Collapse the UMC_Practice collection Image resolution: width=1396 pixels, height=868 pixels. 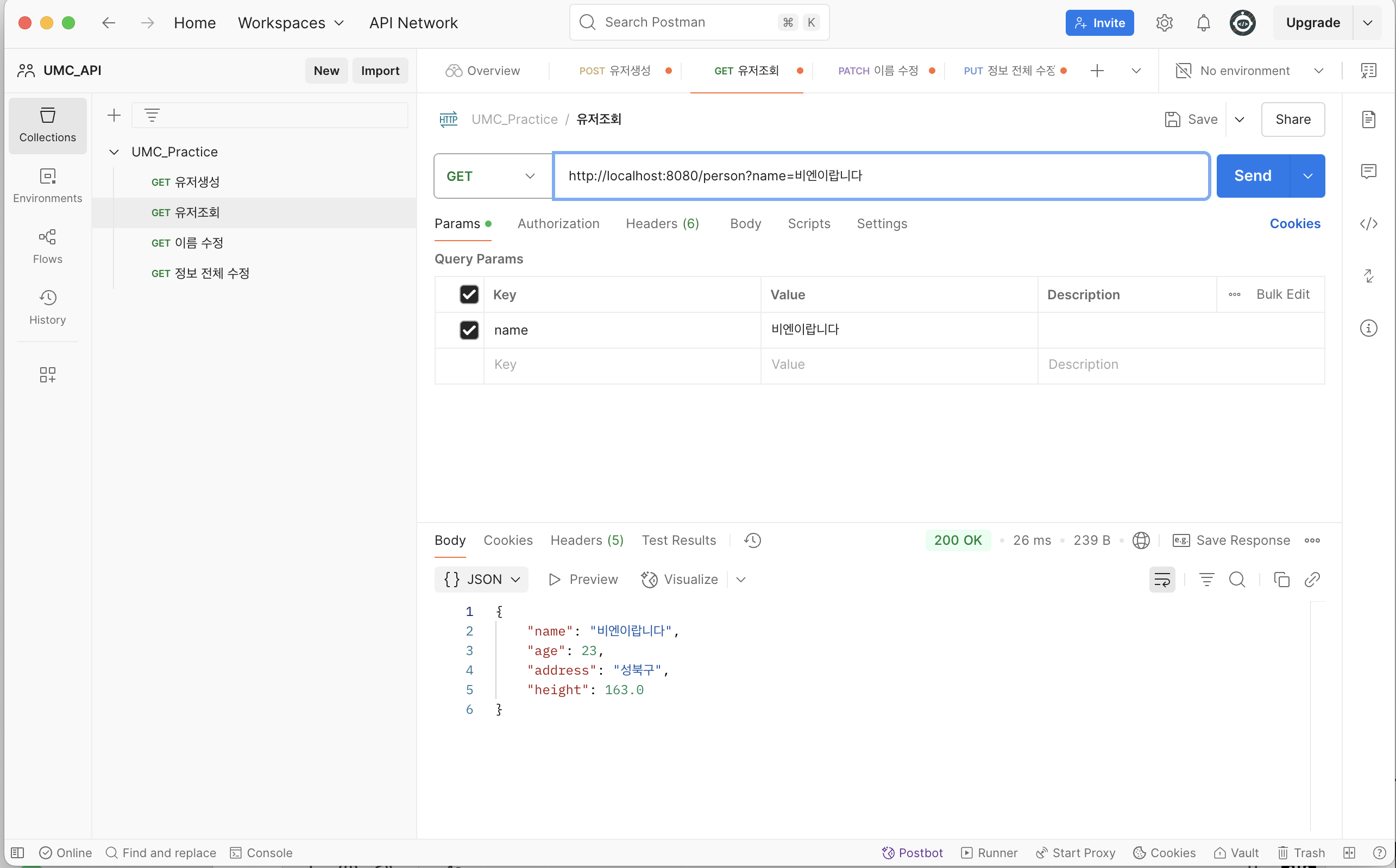click(114, 152)
